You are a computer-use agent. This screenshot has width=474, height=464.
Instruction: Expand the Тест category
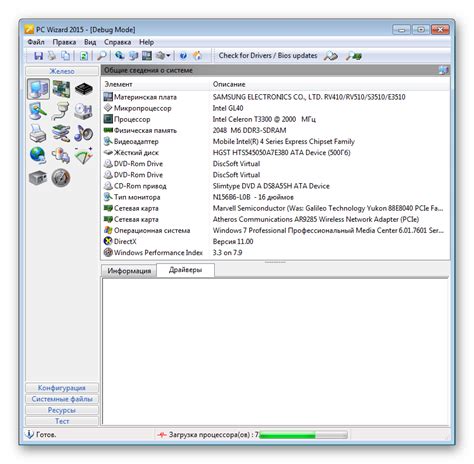click(x=62, y=421)
